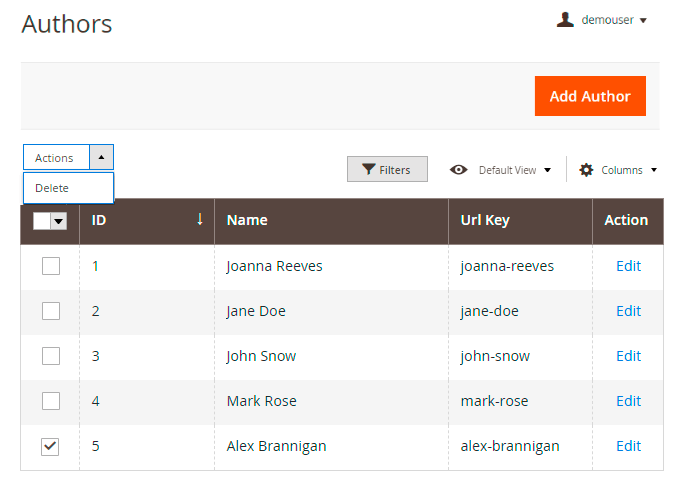Select the Jane Doe row checkbox
Viewport: 685px width, 500px height.
tap(51, 311)
